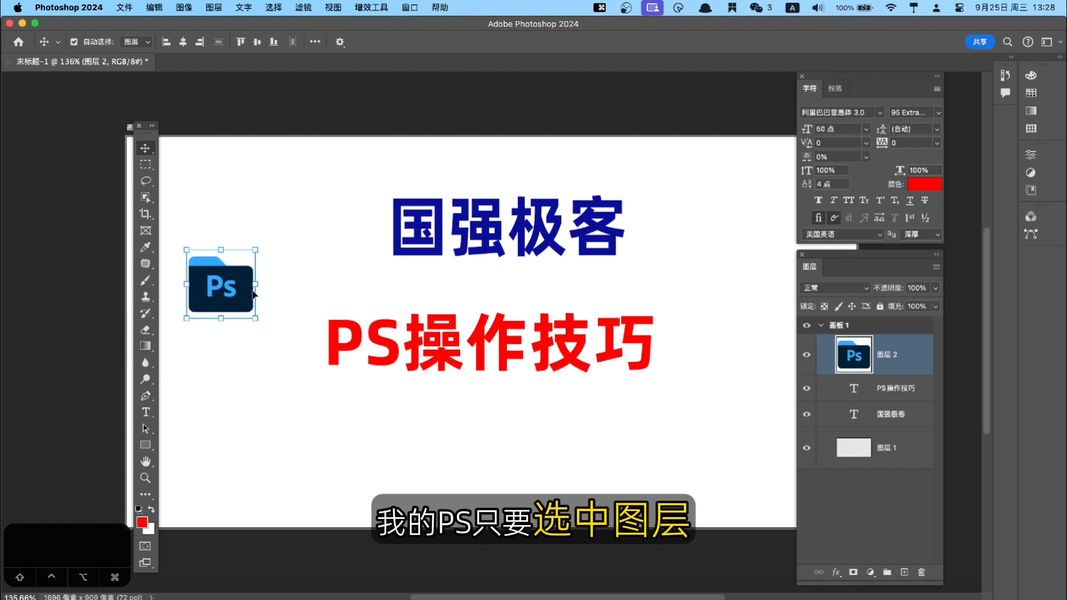
Task: Open the Photoshop search icon
Action: pos(1007,41)
